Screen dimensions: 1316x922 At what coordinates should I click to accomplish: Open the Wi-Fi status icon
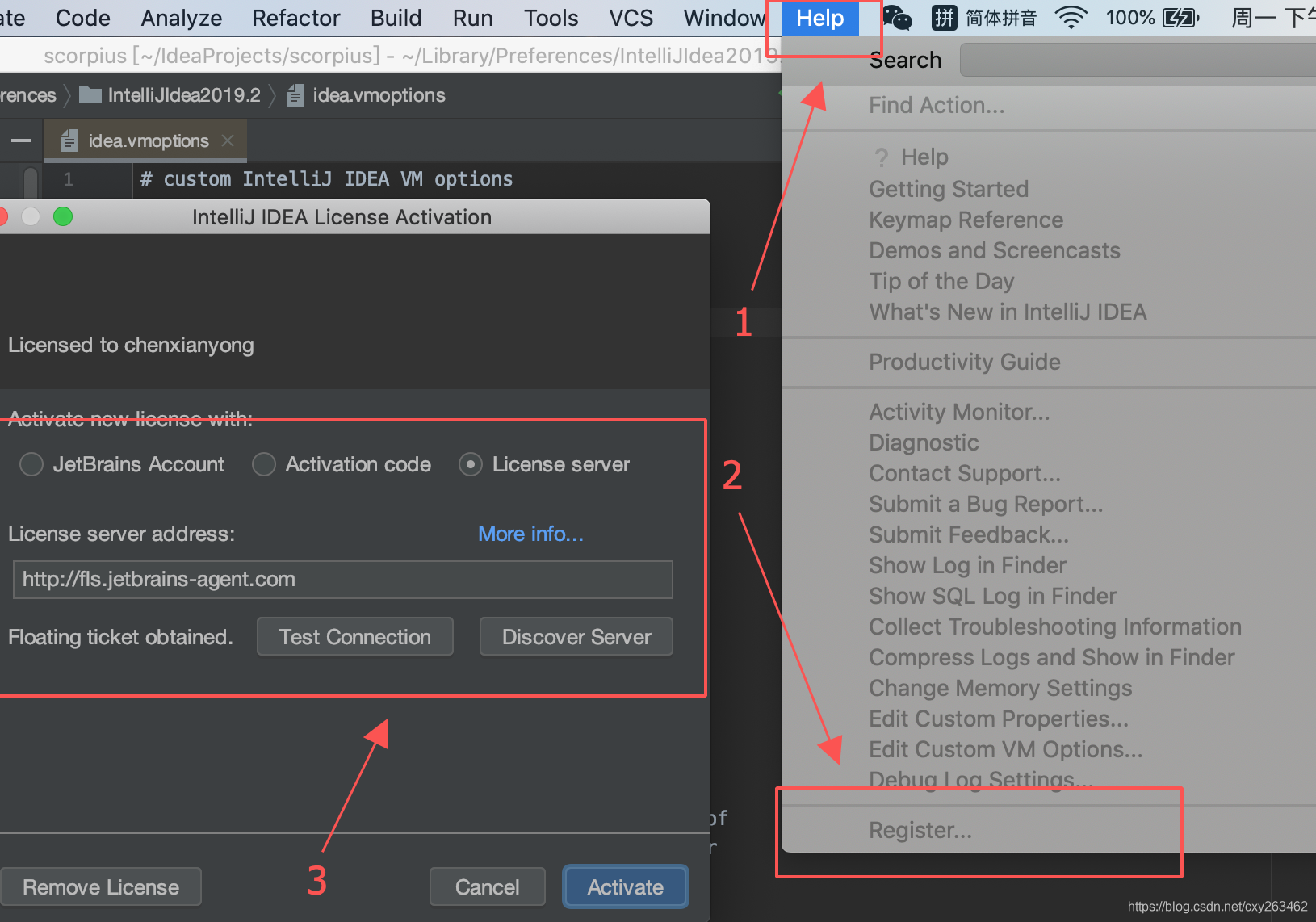click(x=1071, y=18)
